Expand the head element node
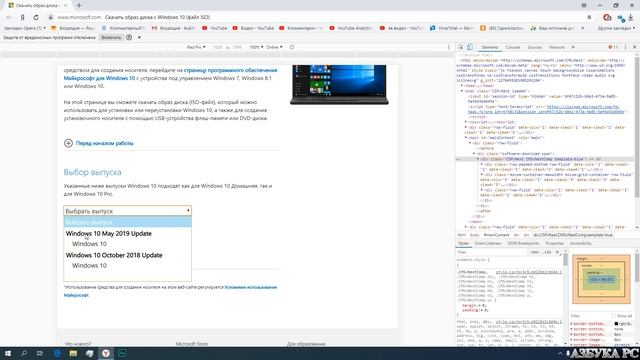The height and width of the screenshot is (360, 640). click(462, 86)
